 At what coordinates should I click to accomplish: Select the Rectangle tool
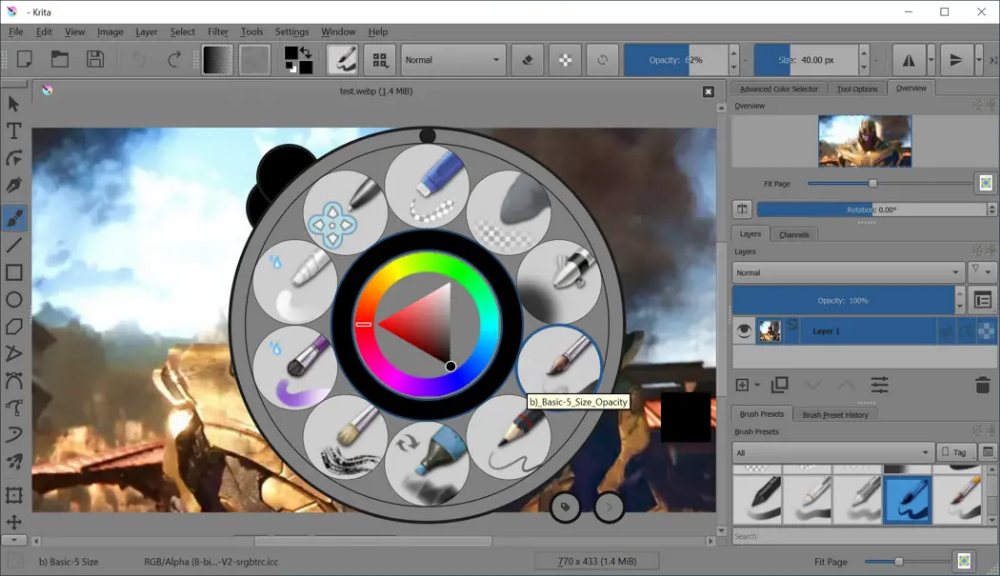click(x=14, y=270)
